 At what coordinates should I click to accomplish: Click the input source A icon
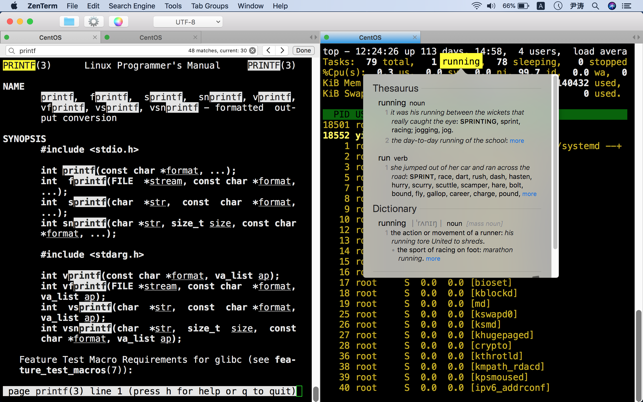(541, 6)
